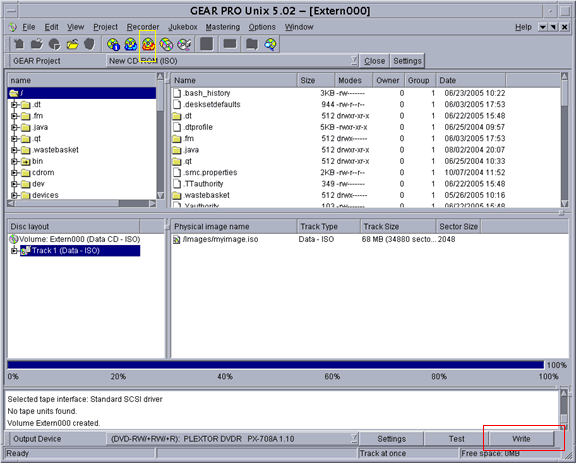Image resolution: width=576 pixels, height=463 pixels.
Task: Click the gray shield-shaped toolbar icon
Action: (90, 44)
